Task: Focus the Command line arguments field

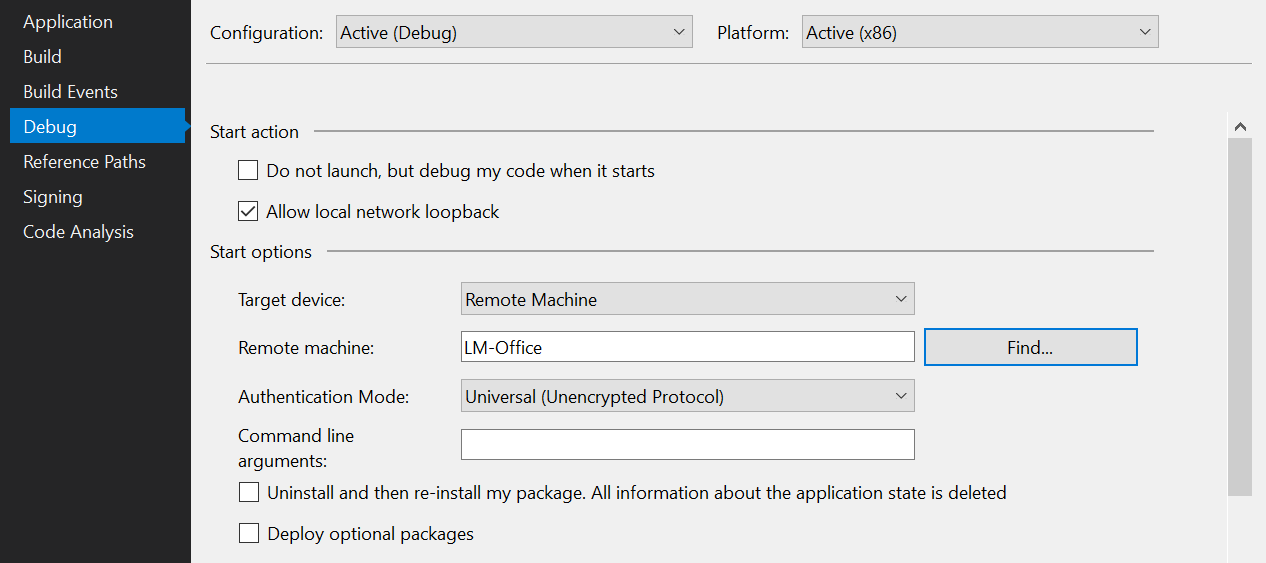Action: 687,445
